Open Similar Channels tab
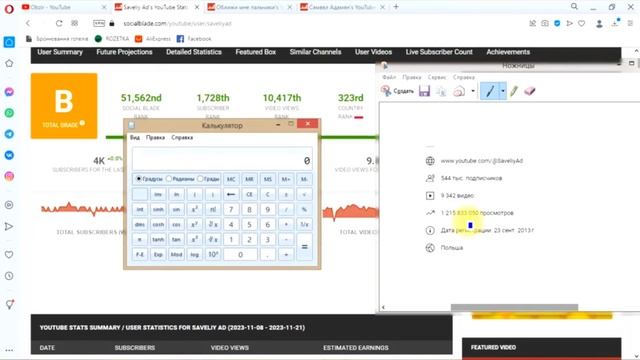Viewport: 640px width, 360px height. (x=315, y=52)
